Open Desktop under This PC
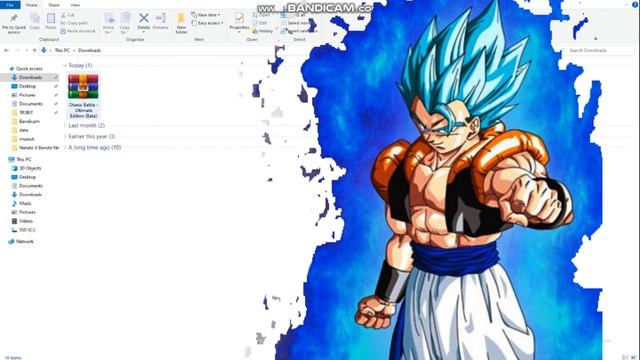This screenshot has width=640, height=360. 27,177
